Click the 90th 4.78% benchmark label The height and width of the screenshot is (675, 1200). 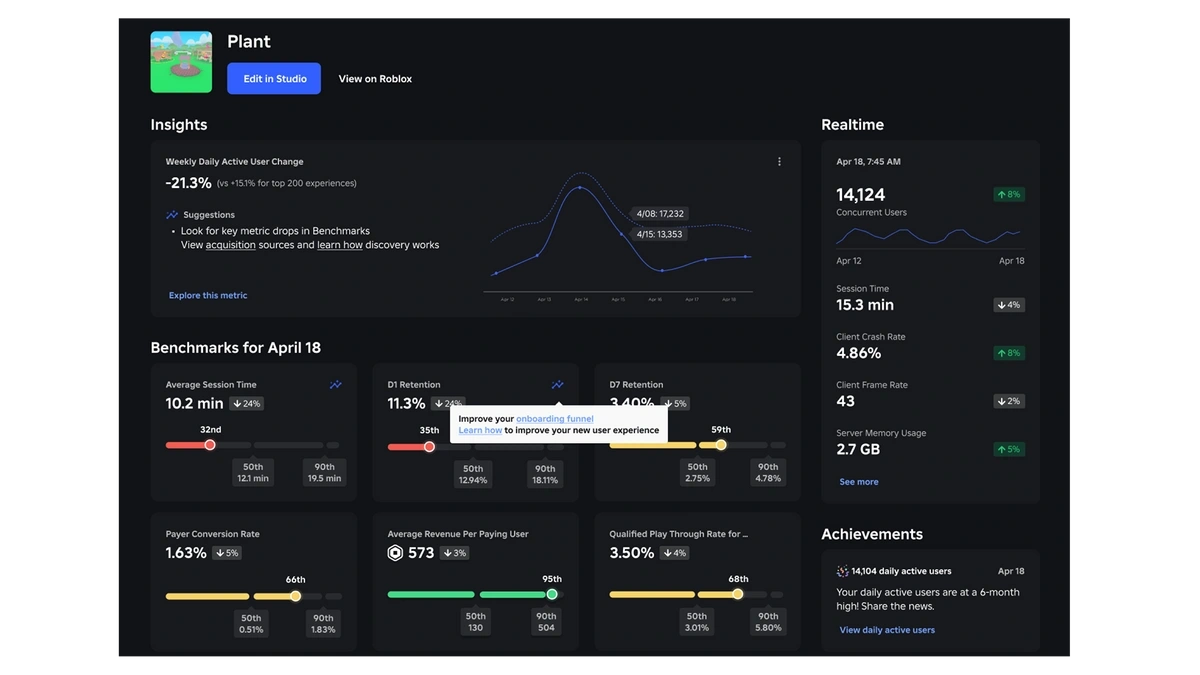[x=768, y=473]
